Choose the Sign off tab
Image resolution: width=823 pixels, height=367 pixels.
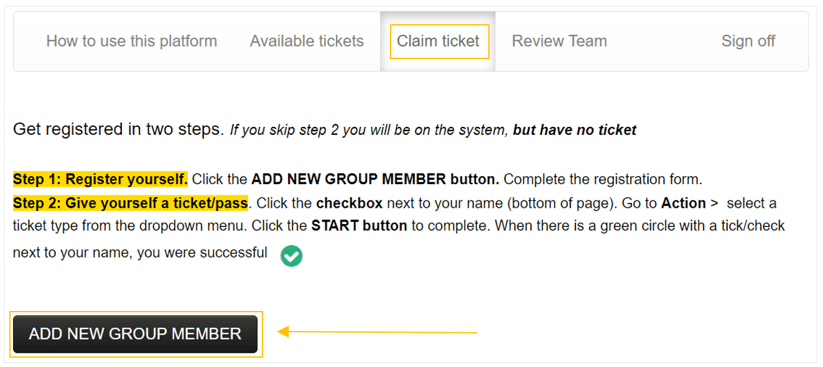[748, 41]
